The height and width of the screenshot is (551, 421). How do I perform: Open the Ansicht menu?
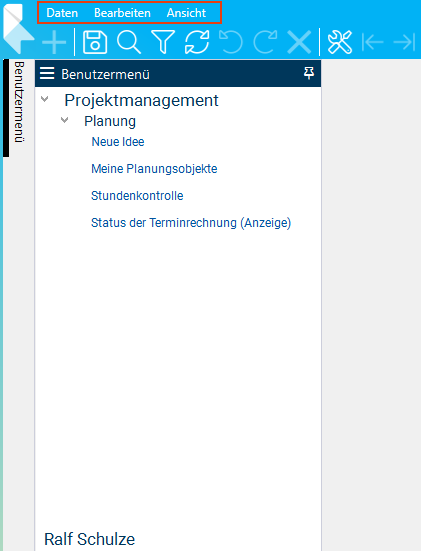(x=186, y=13)
